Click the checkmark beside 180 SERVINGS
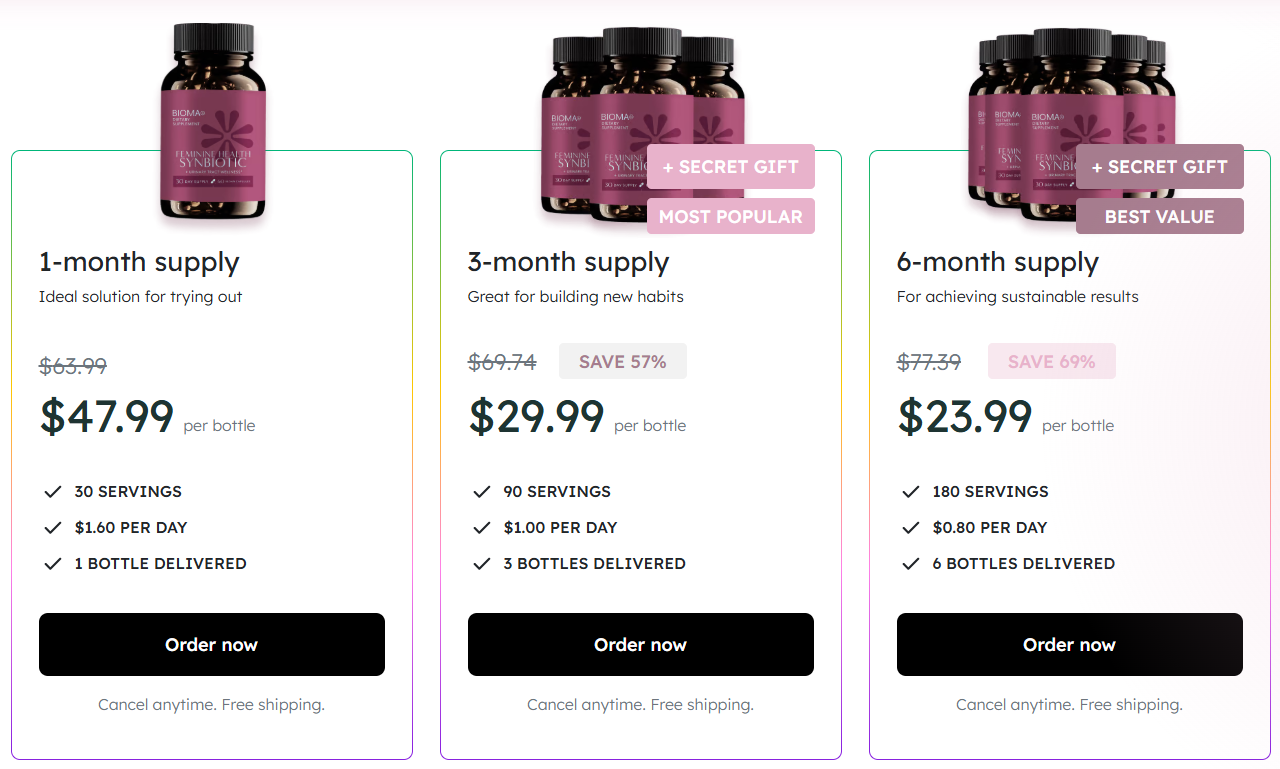This screenshot has height=769, width=1280. point(910,491)
